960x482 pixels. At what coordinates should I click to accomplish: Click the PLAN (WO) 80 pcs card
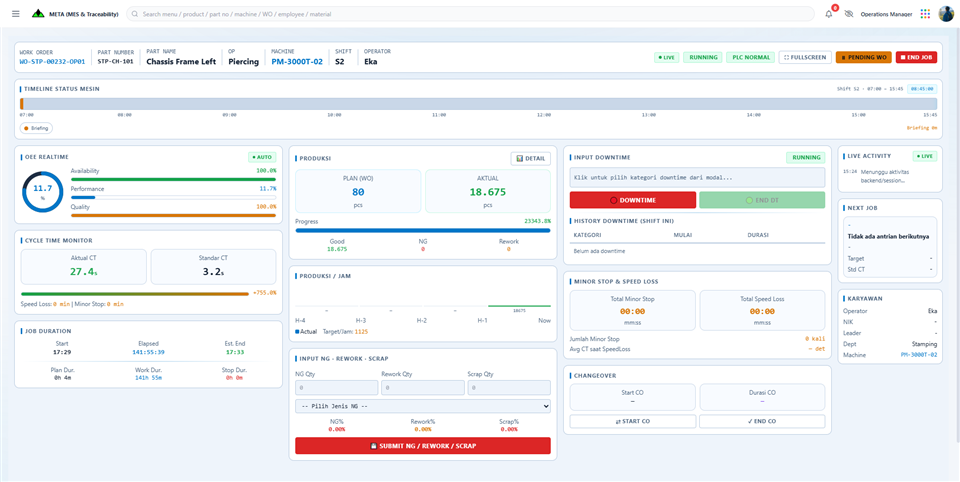358,191
